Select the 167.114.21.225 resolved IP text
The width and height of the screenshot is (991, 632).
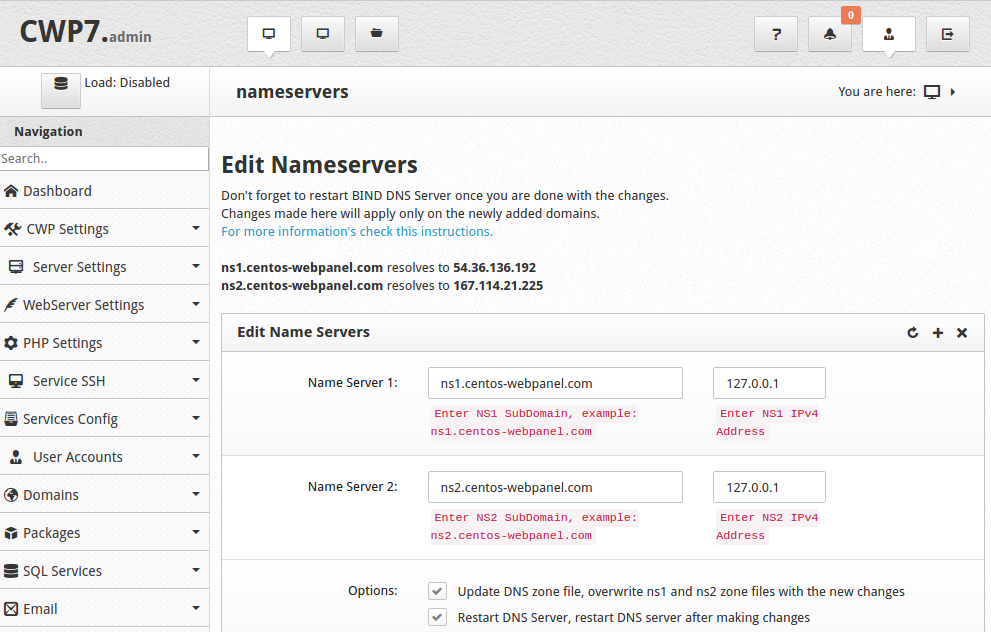point(498,285)
